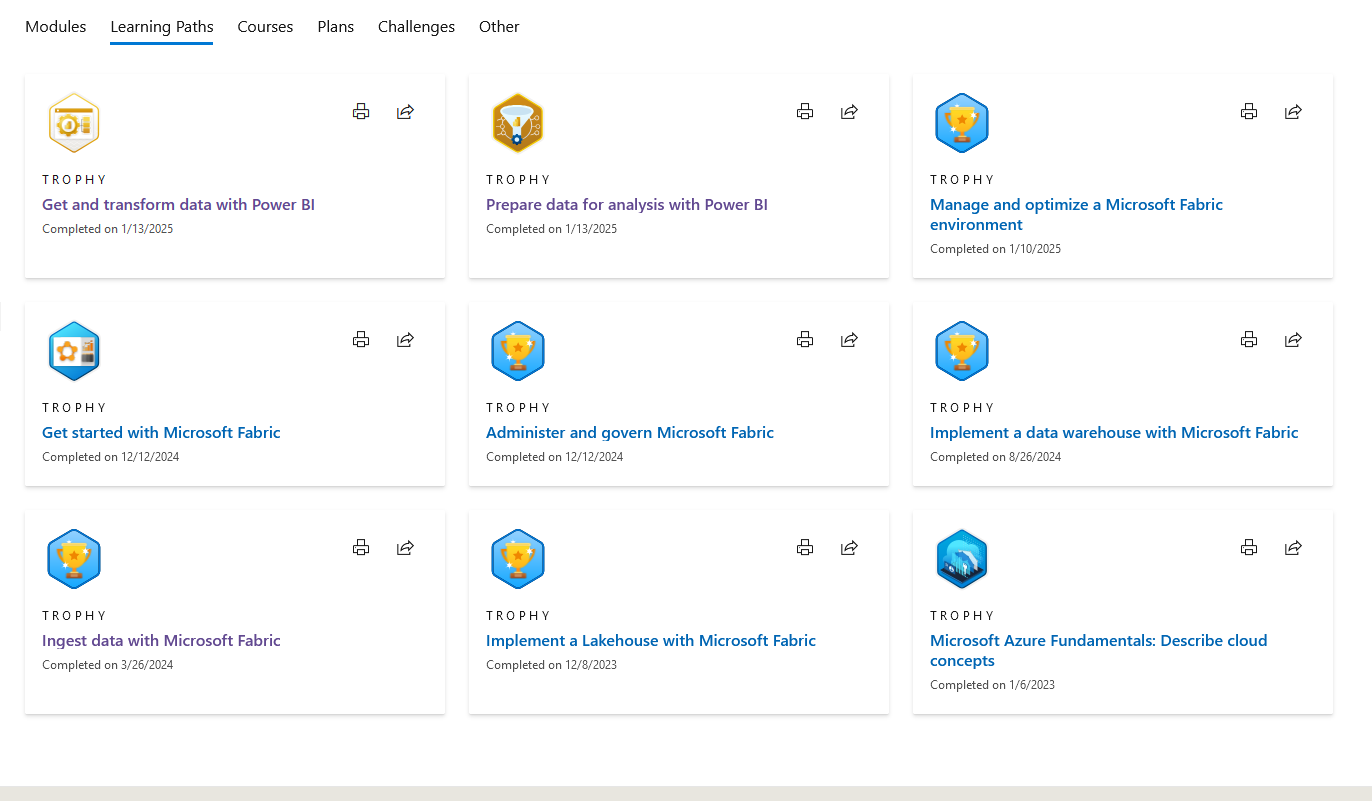Open the Courses tab
The height and width of the screenshot is (801, 1372).
point(265,27)
